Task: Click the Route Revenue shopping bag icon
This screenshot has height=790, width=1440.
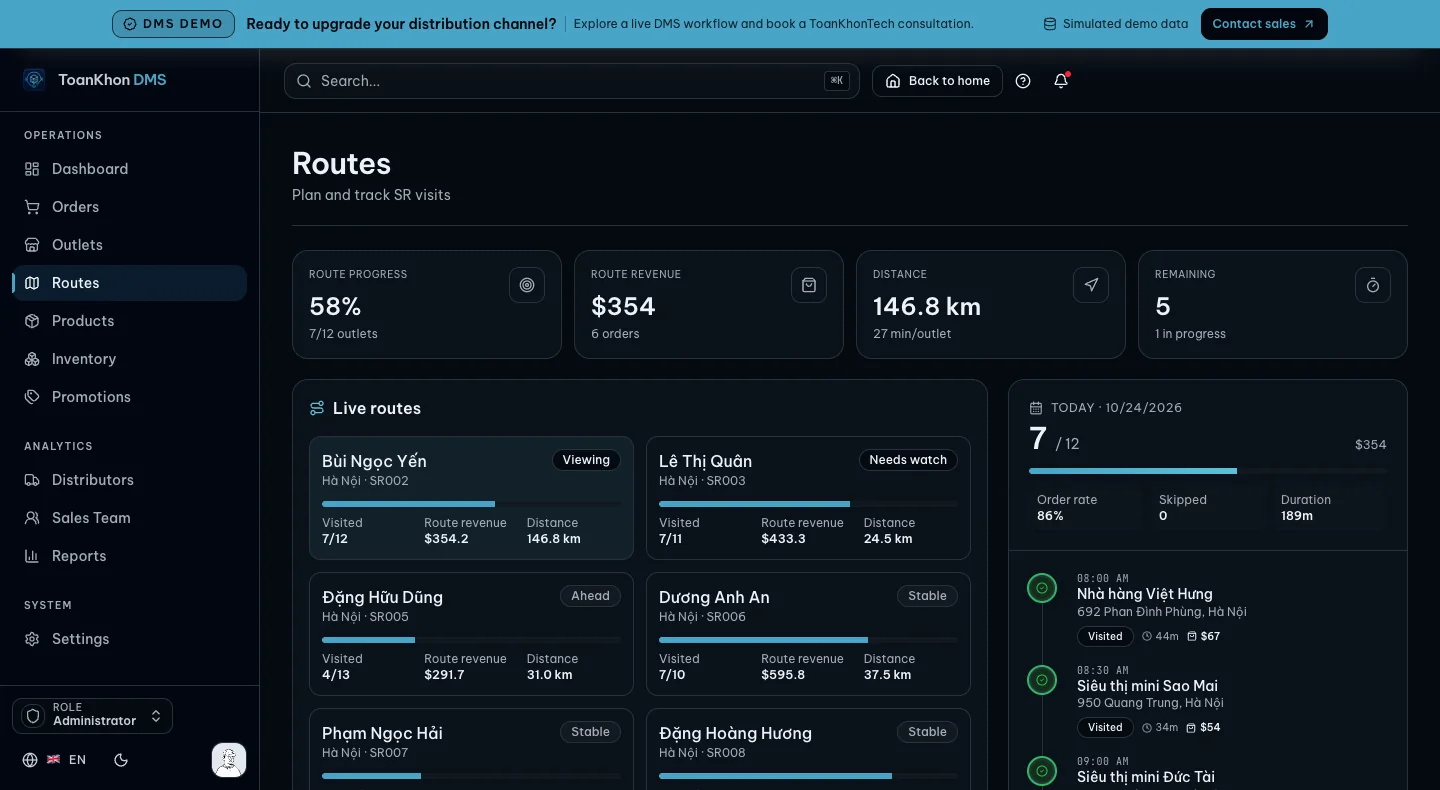Action: tap(809, 285)
